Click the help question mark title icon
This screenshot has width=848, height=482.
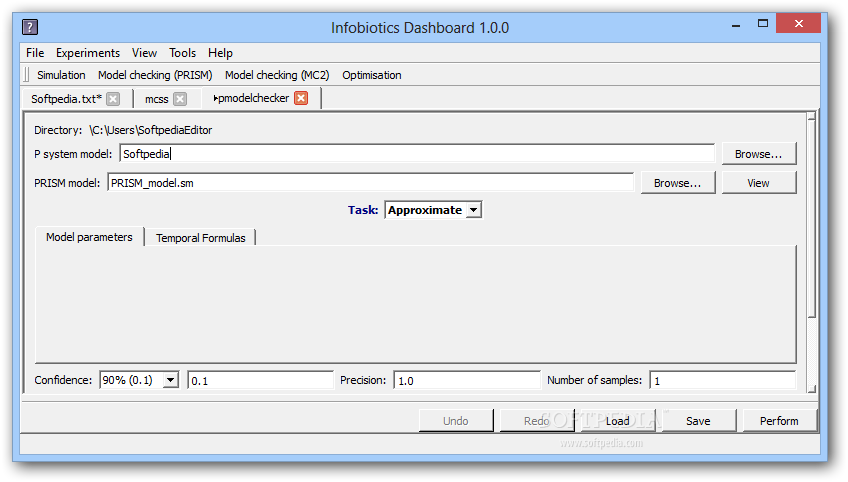point(30,27)
